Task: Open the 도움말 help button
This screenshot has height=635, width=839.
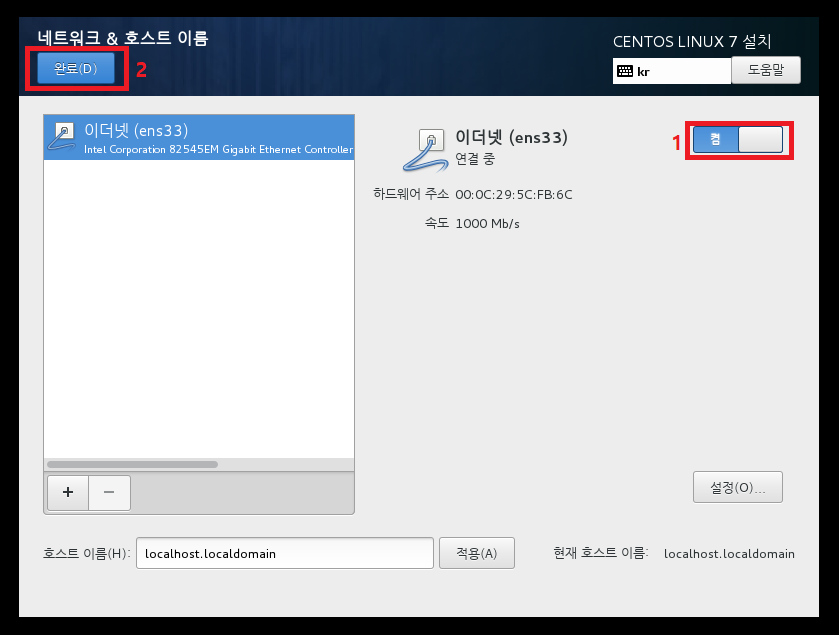Action: click(x=766, y=70)
